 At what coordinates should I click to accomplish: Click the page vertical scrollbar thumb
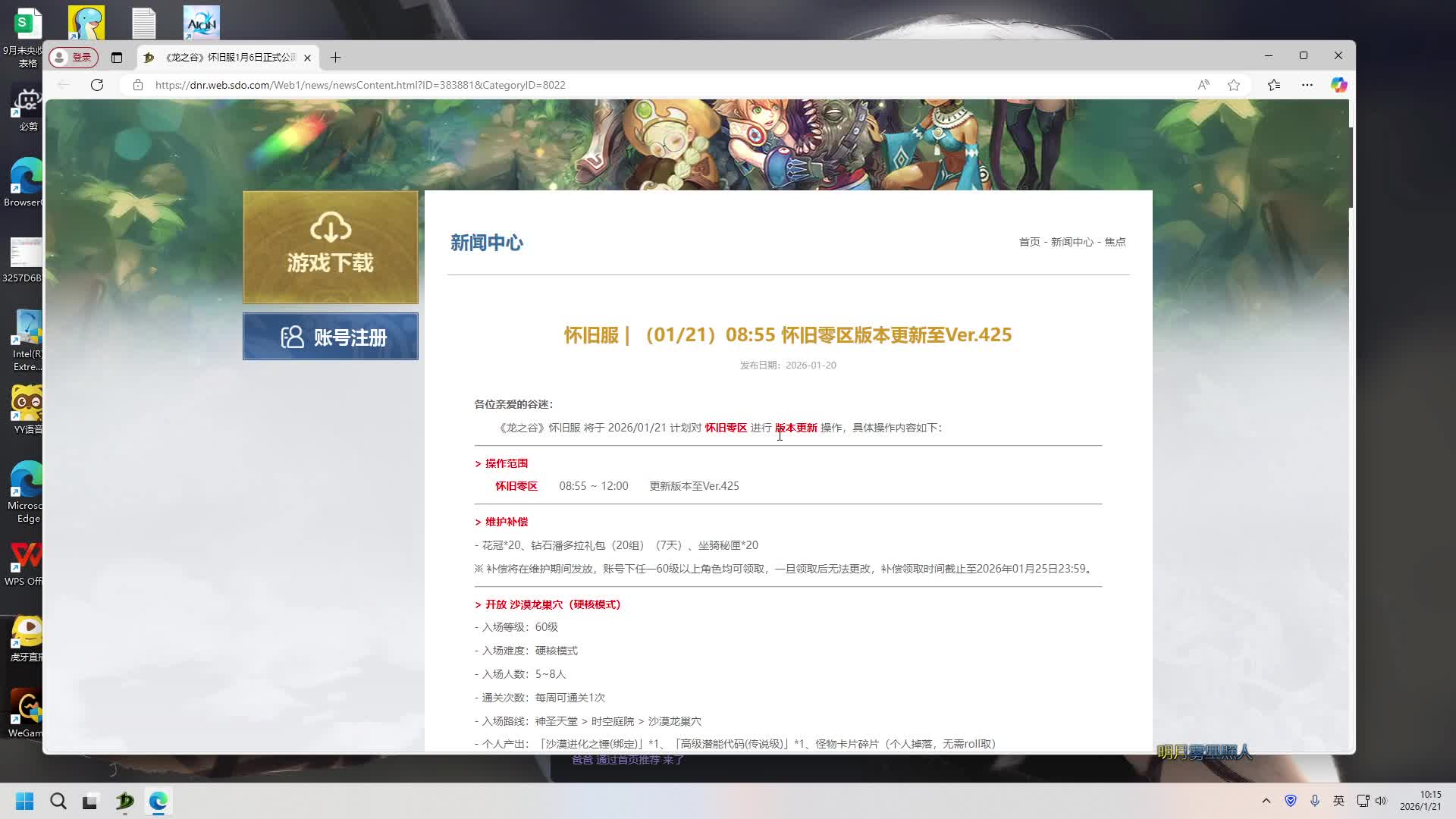(1351, 167)
